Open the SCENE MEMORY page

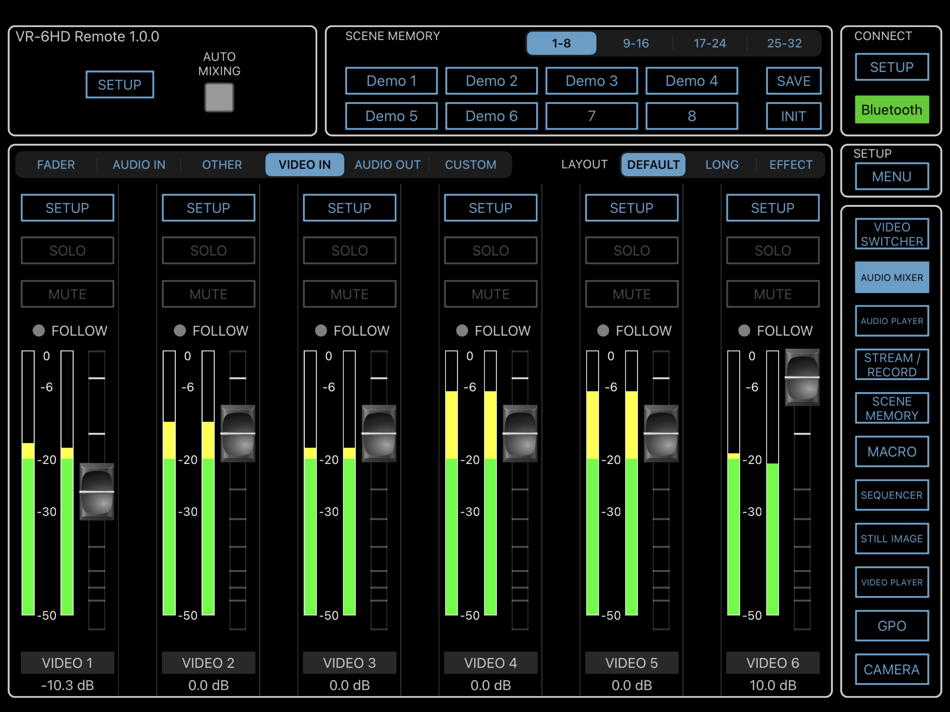pyautogui.click(x=892, y=408)
